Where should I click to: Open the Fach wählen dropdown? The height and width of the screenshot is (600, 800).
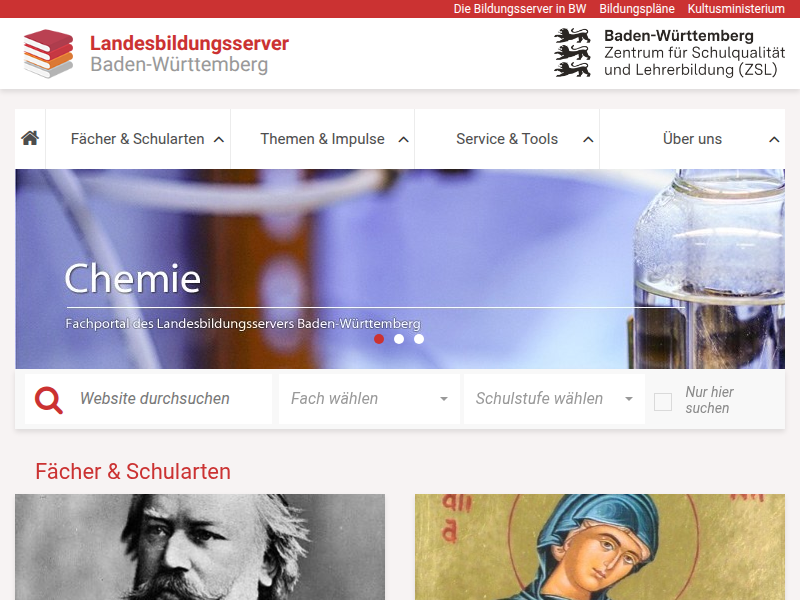click(x=369, y=399)
